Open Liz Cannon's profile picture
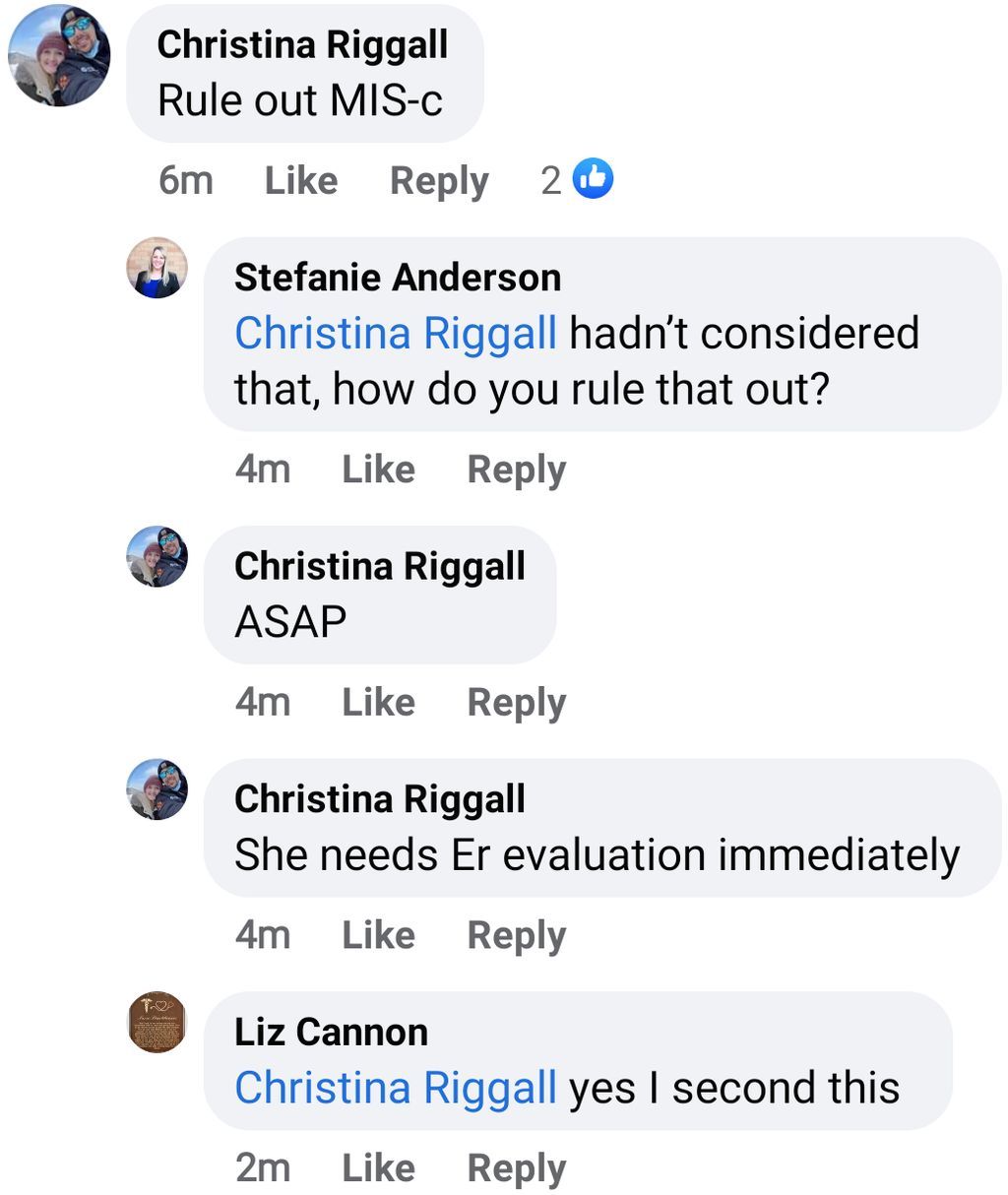The image size is (1008, 1195). click(157, 1022)
